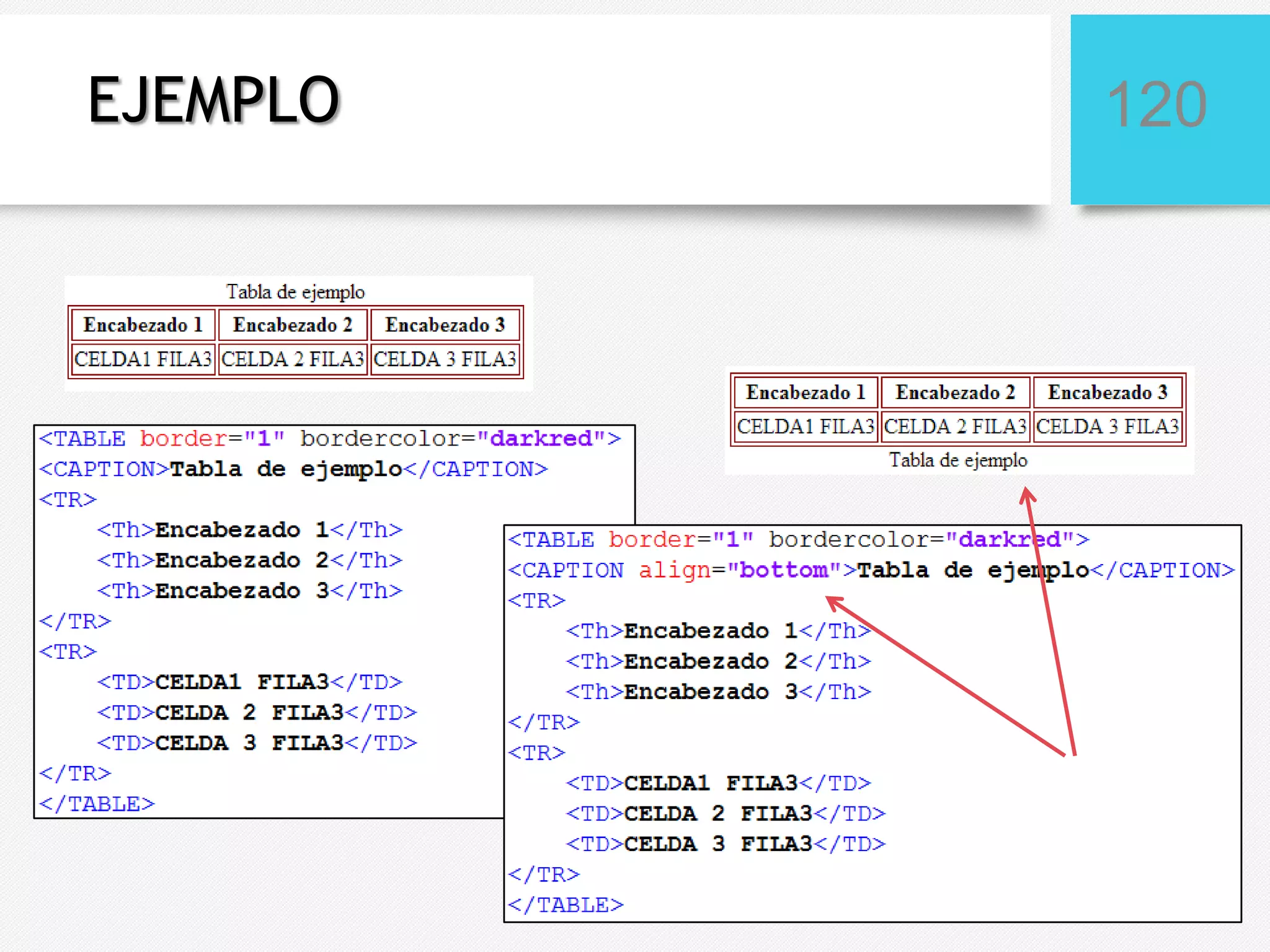The height and width of the screenshot is (952, 1270).
Task: Click '<TD>CELDA1 FILA3</TD>' line in left code
Action: [x=249, y=682]
